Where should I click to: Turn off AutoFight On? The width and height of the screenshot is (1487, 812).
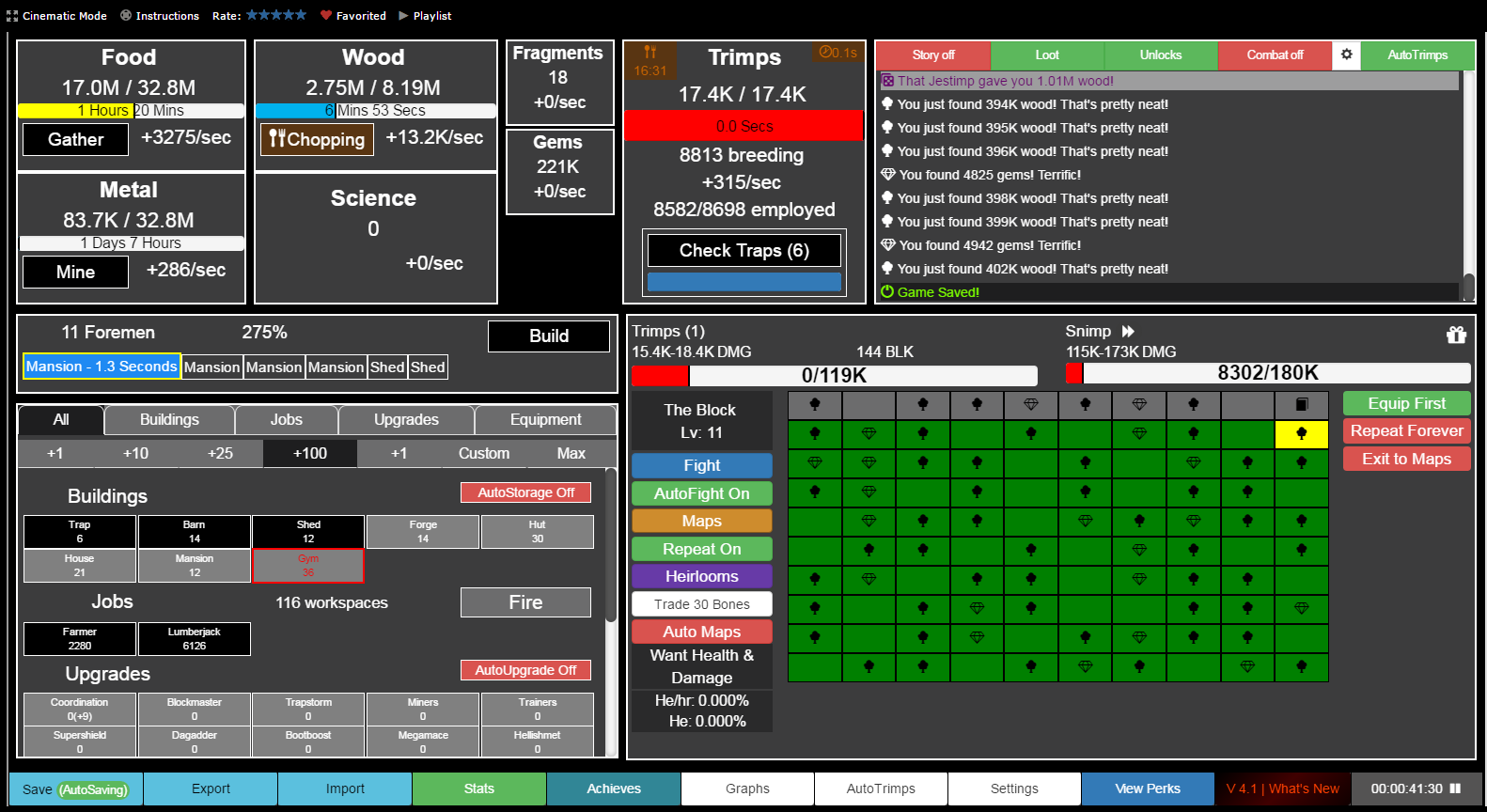click(x=702, y=493)
